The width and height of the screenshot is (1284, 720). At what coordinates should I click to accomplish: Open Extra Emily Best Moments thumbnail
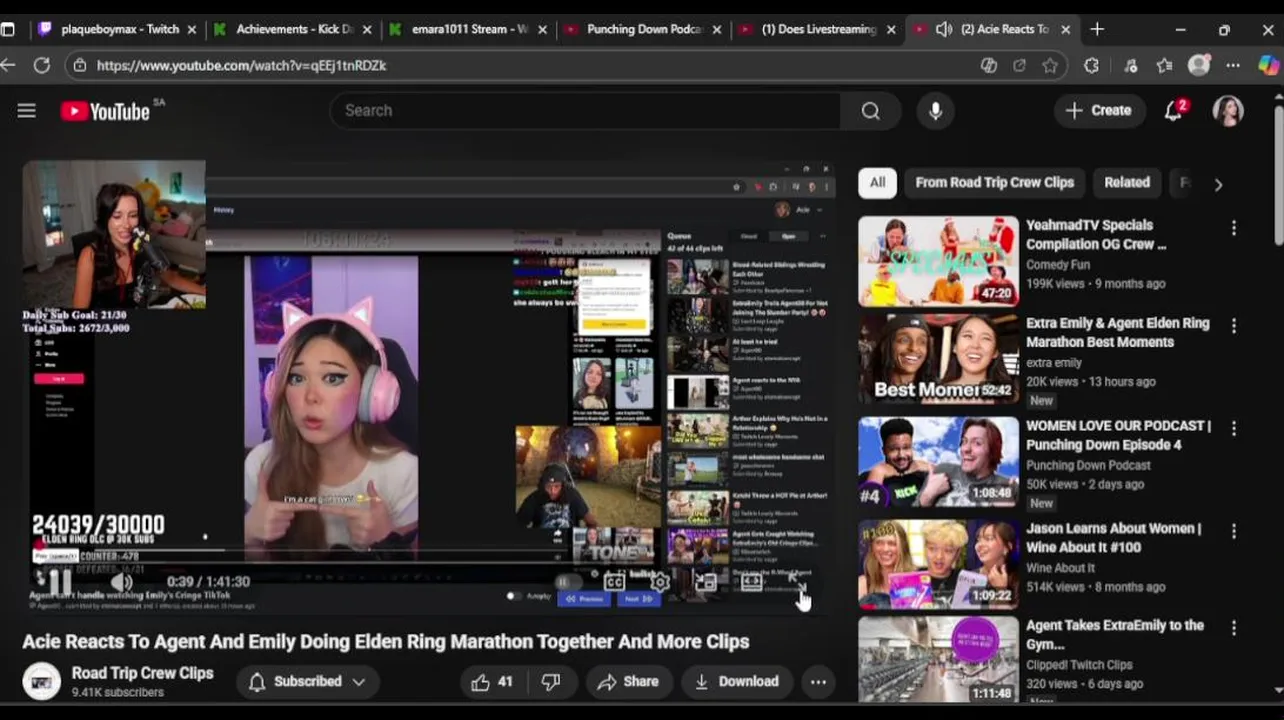pos(938,359)
